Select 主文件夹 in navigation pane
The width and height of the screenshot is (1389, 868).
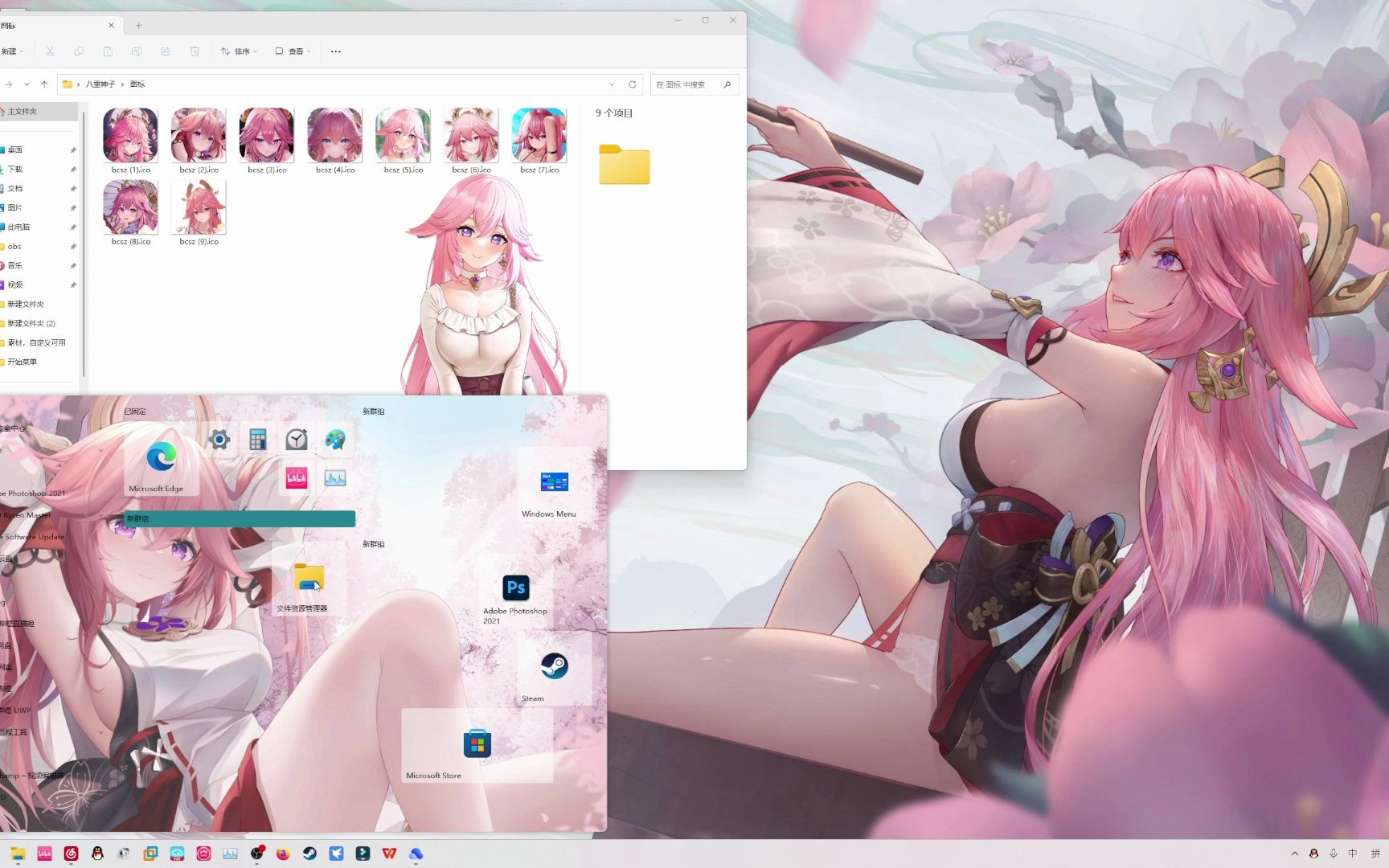click(x=39, y=112)
